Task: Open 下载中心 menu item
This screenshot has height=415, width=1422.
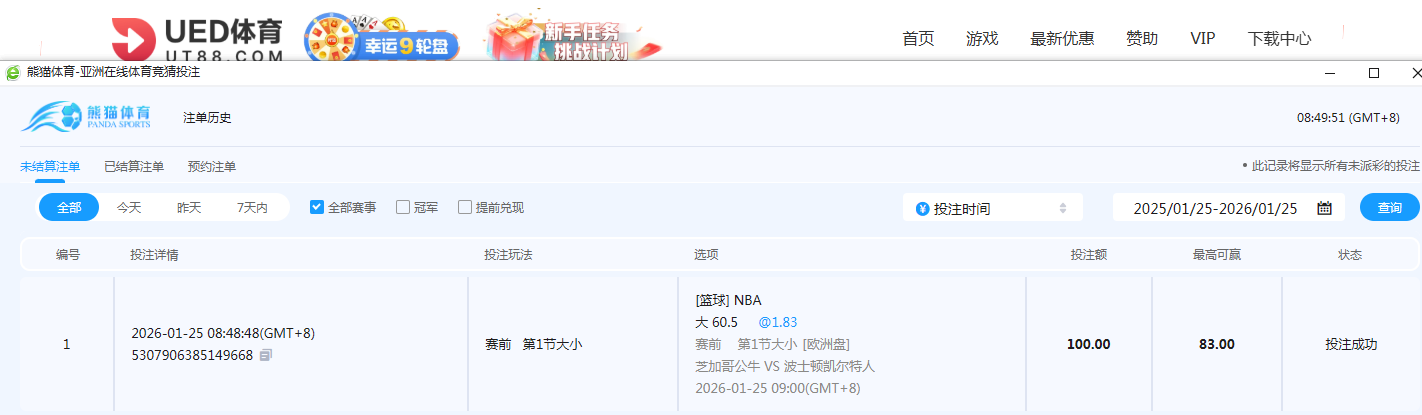Action: [x=1279, y=39]
